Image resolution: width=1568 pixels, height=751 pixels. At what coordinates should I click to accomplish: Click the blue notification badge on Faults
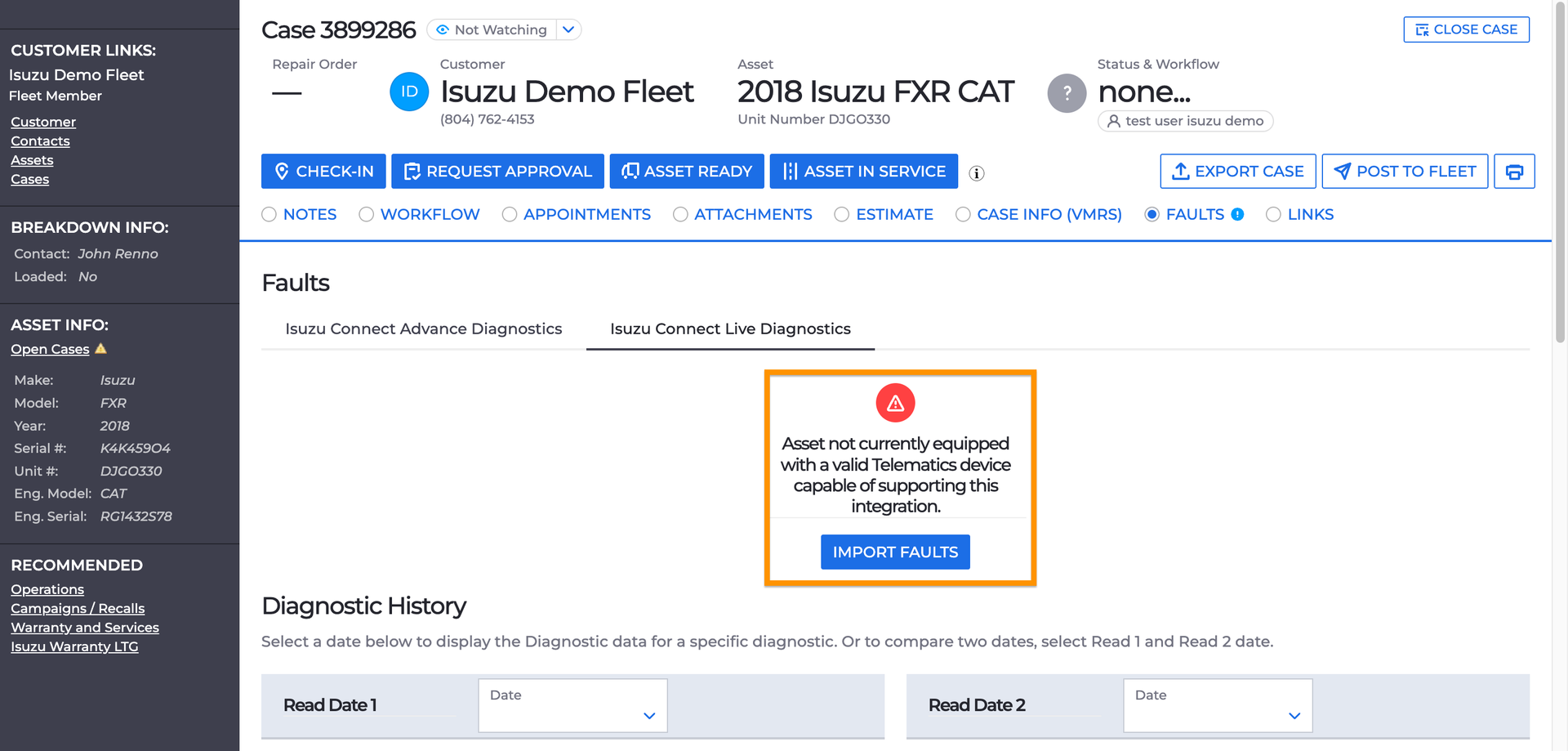click(x=1238, y=214)
